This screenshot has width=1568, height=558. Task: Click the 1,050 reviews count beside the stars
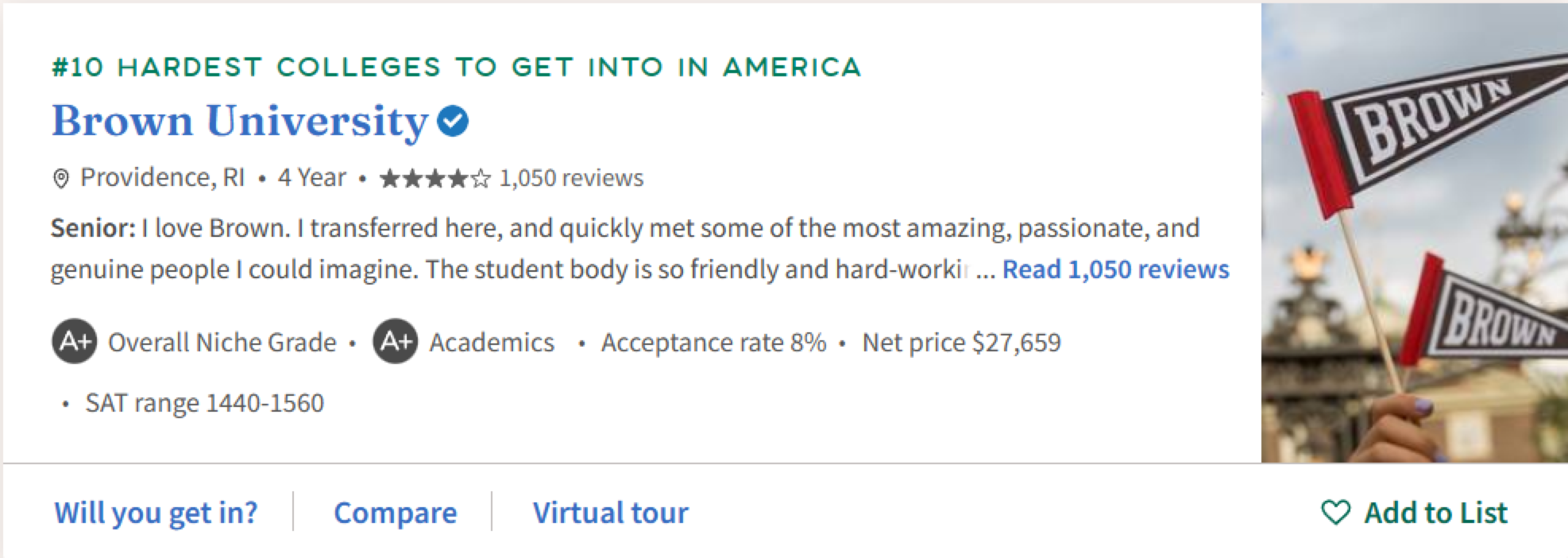click(x=571, y=178)
